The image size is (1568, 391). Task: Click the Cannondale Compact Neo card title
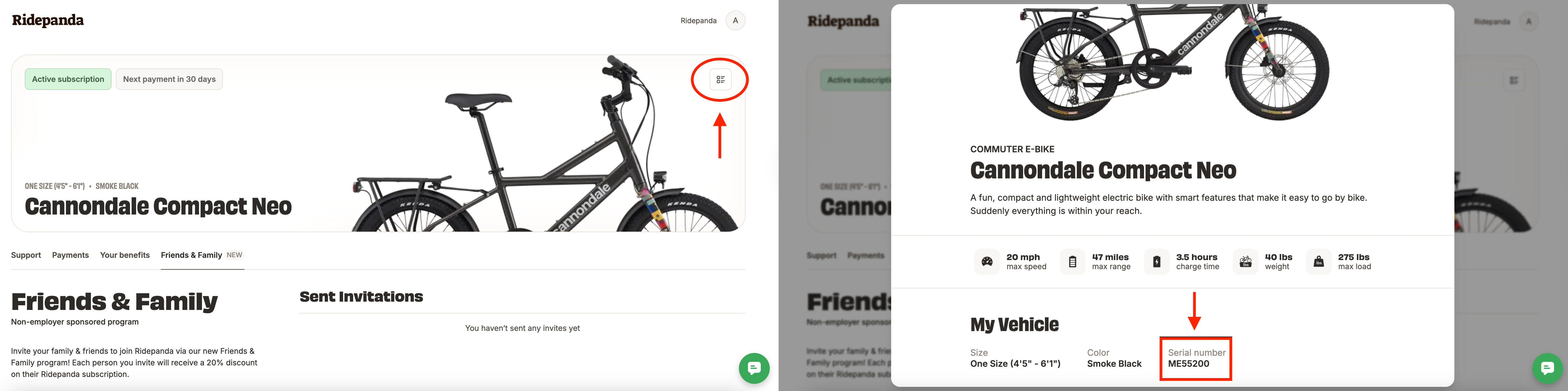(x=158, y=206)
